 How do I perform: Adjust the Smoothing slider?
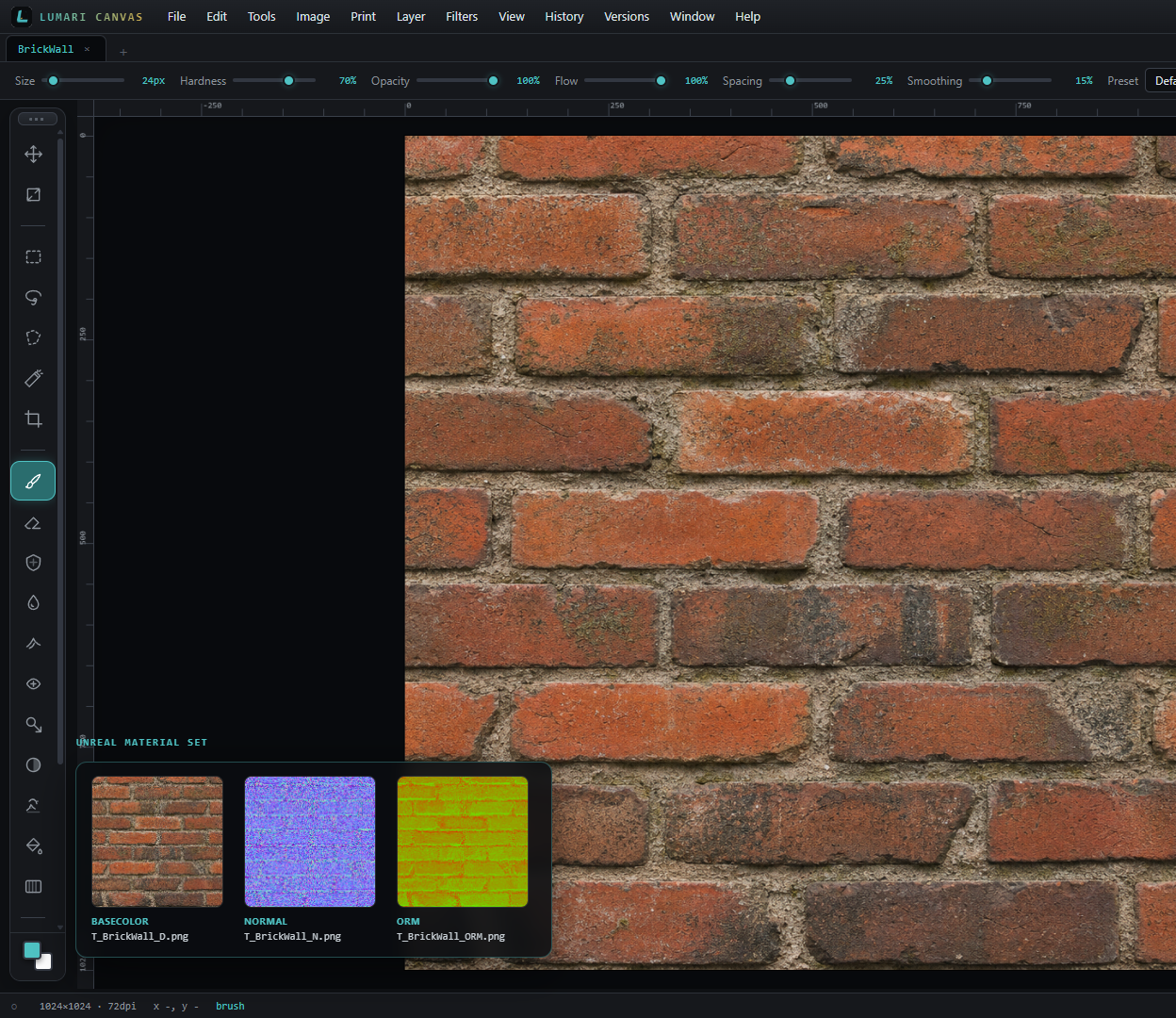pyautogui.click(x=1010, y=81)
